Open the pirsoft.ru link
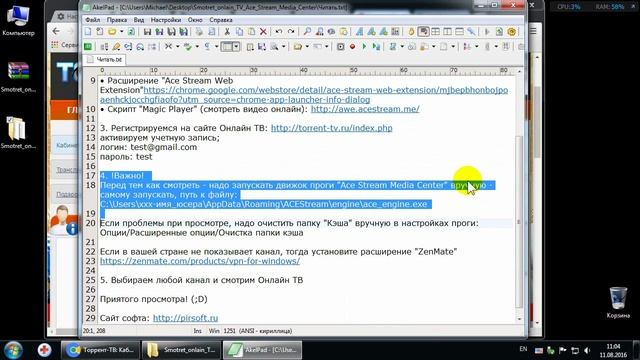The image size is (640, 360). (185, 318)
